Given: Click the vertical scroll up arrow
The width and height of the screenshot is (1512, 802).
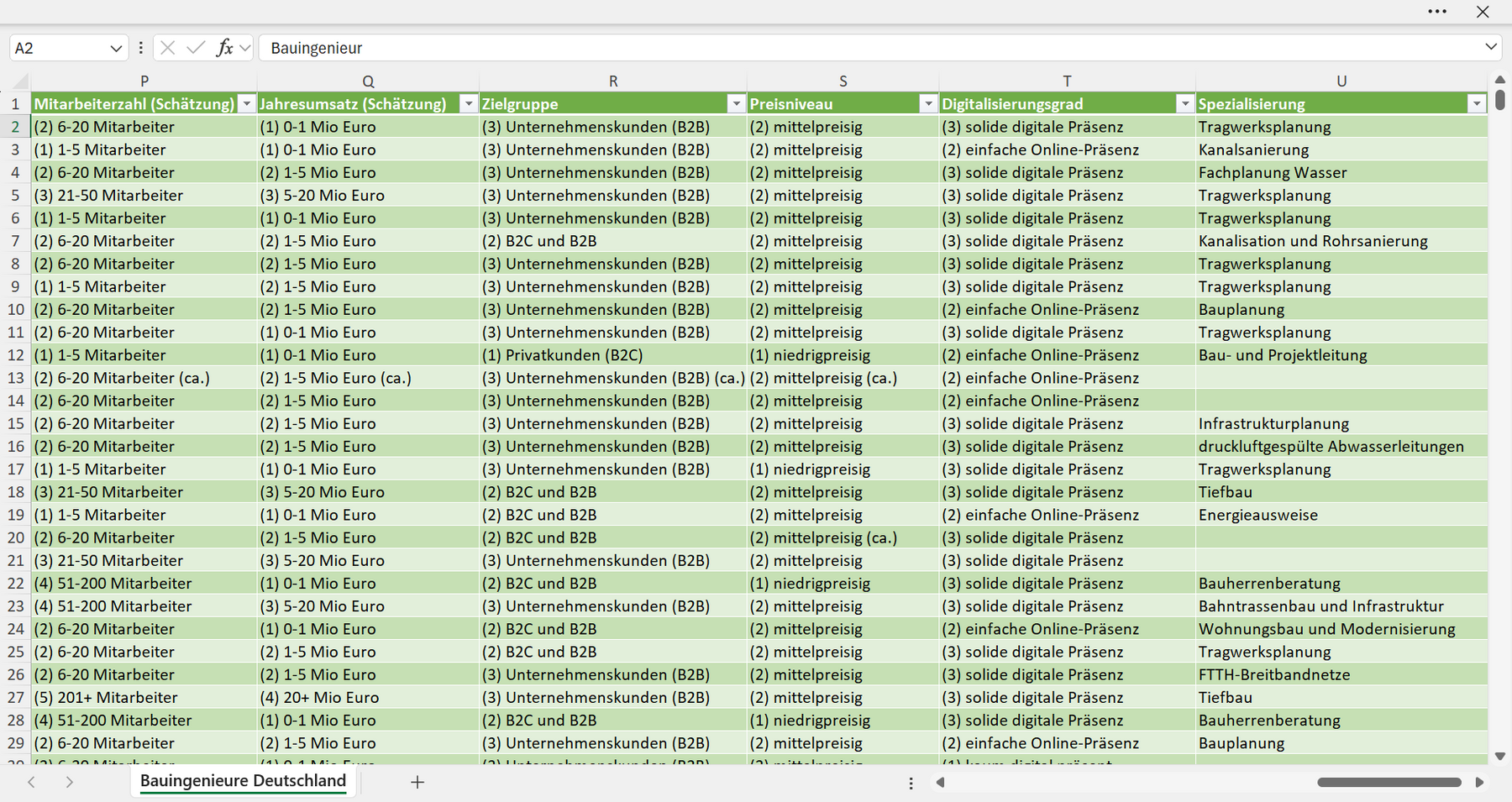Looking at the screenshot, I should tap(1500, 80).
